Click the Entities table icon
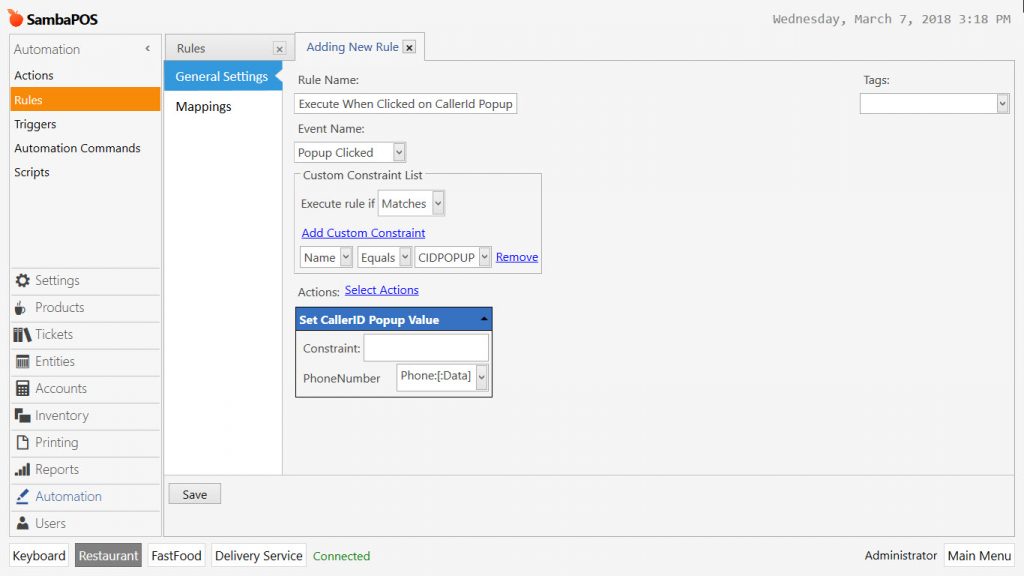Screen dimensions: 1024x576 (x=22, y=362)
